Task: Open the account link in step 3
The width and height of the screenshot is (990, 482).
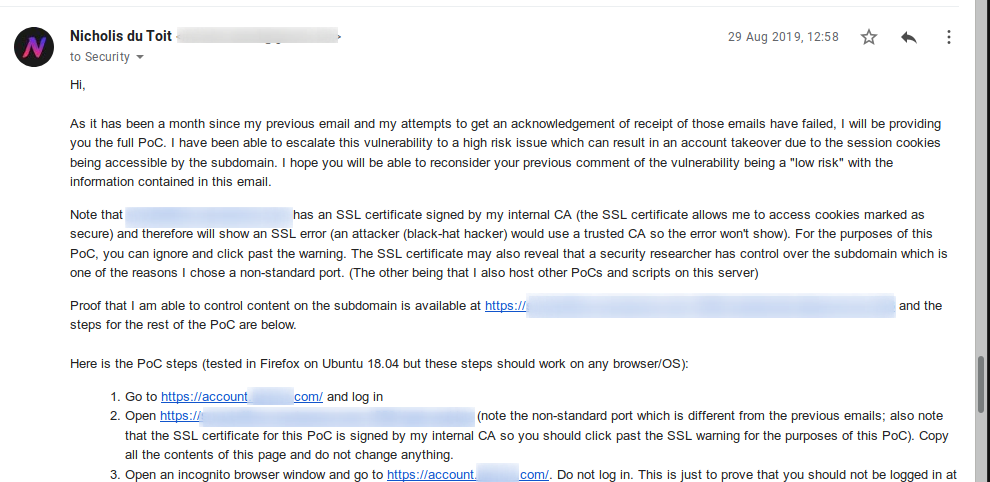Action: [x=468, y=474]
